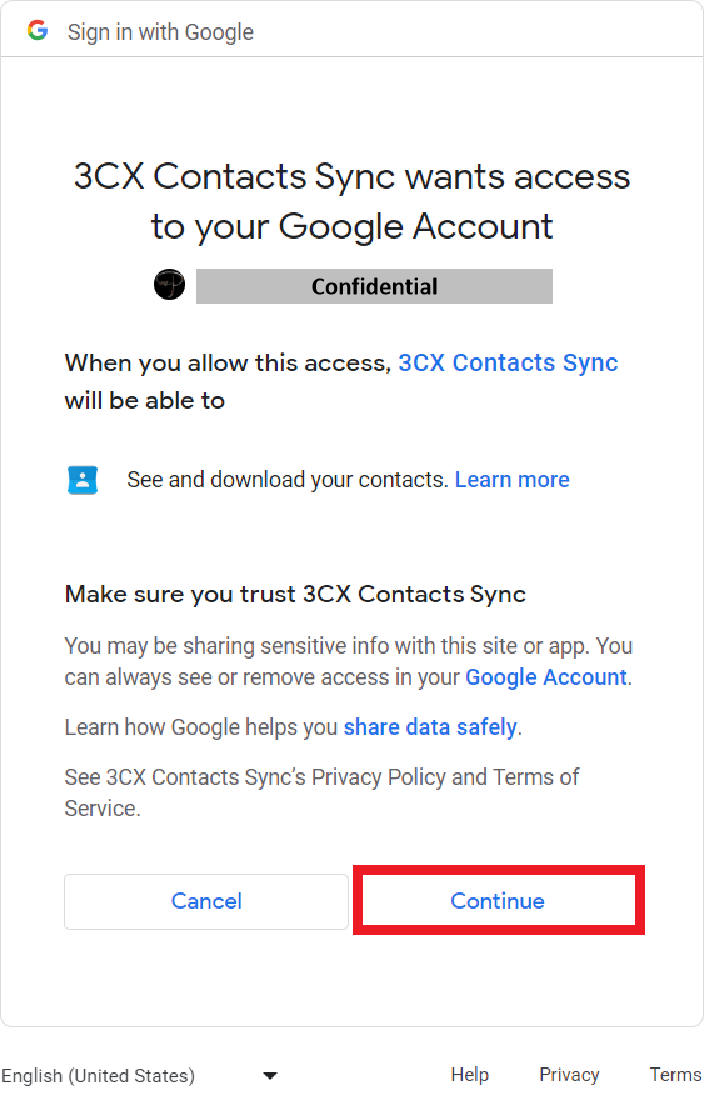
Task: Open the share data safely link
Action: coord(430,727)
